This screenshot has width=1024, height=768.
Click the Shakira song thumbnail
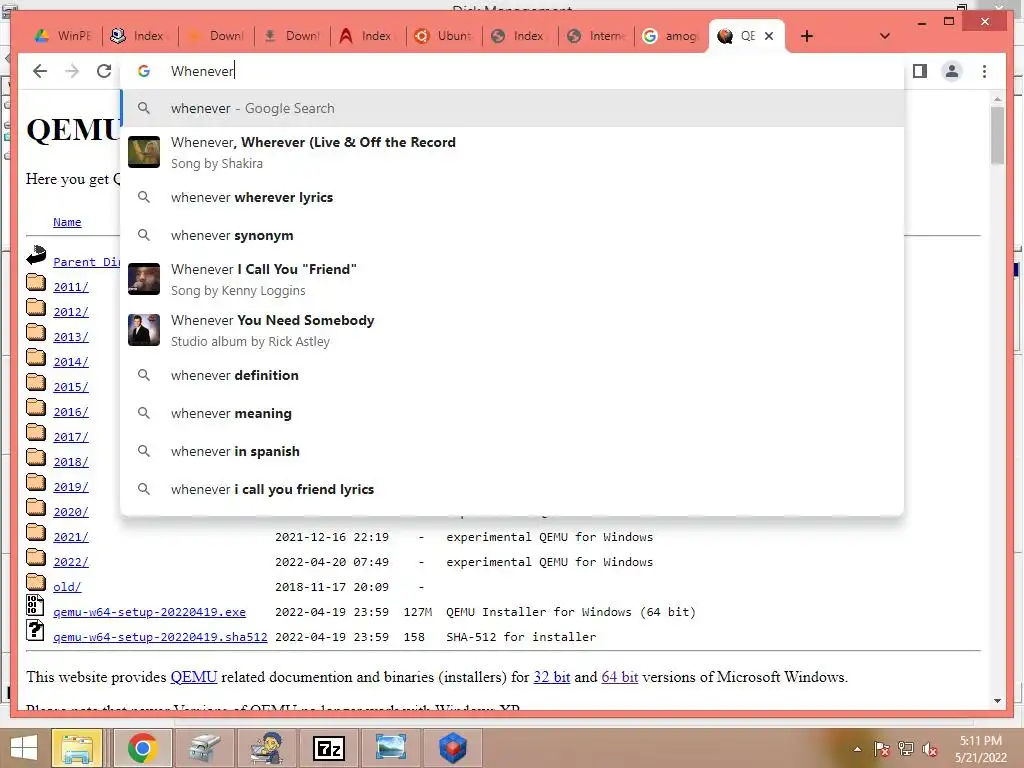pos(144,152)
